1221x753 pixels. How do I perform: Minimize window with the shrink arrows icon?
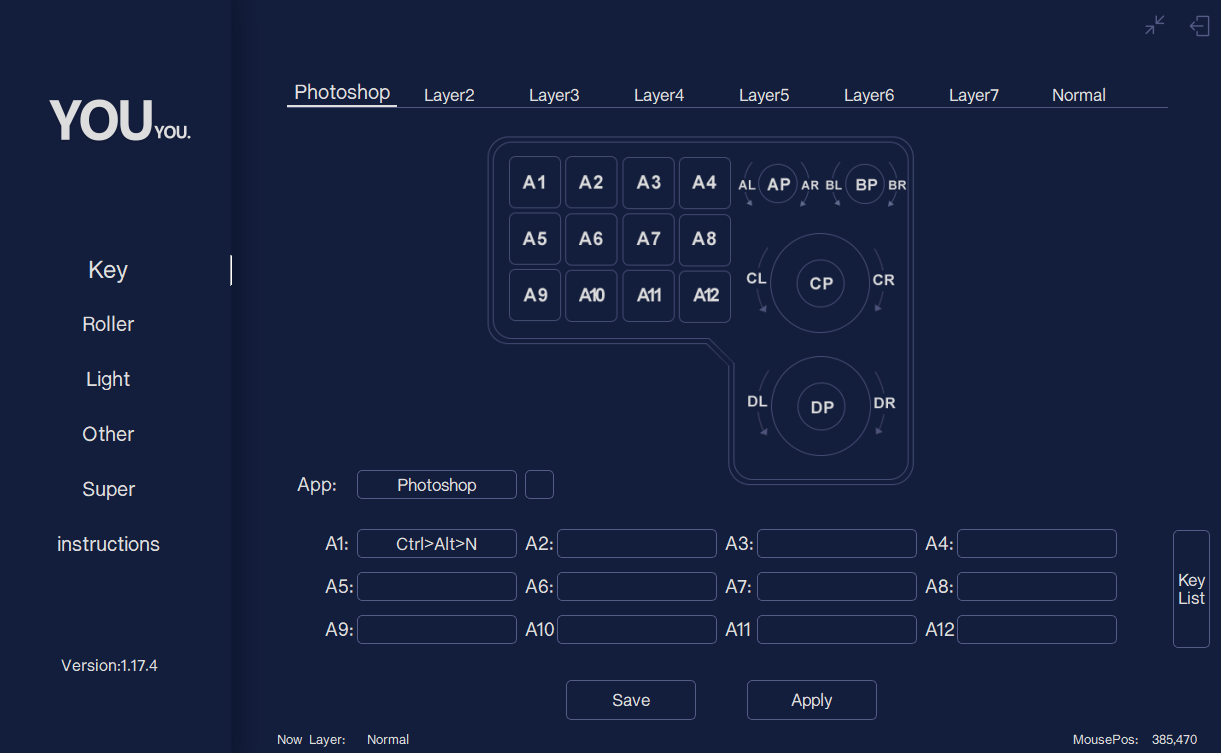tap(1155, 25)
